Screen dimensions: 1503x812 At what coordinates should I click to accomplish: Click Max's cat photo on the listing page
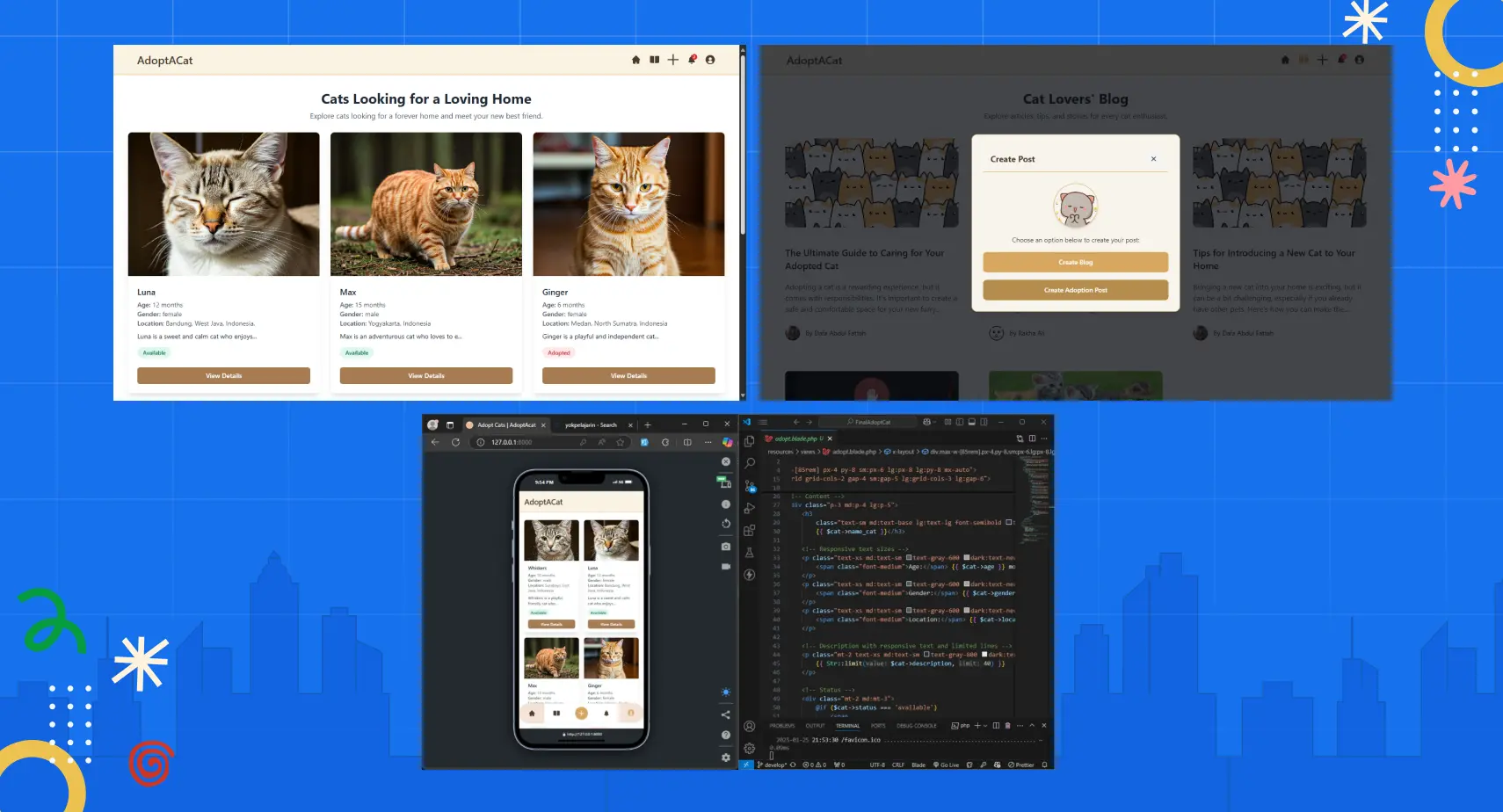(x=426, y=204)
